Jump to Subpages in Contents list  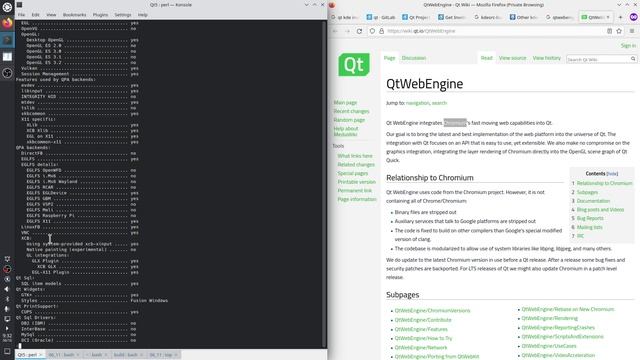click(x=587, y=192)
